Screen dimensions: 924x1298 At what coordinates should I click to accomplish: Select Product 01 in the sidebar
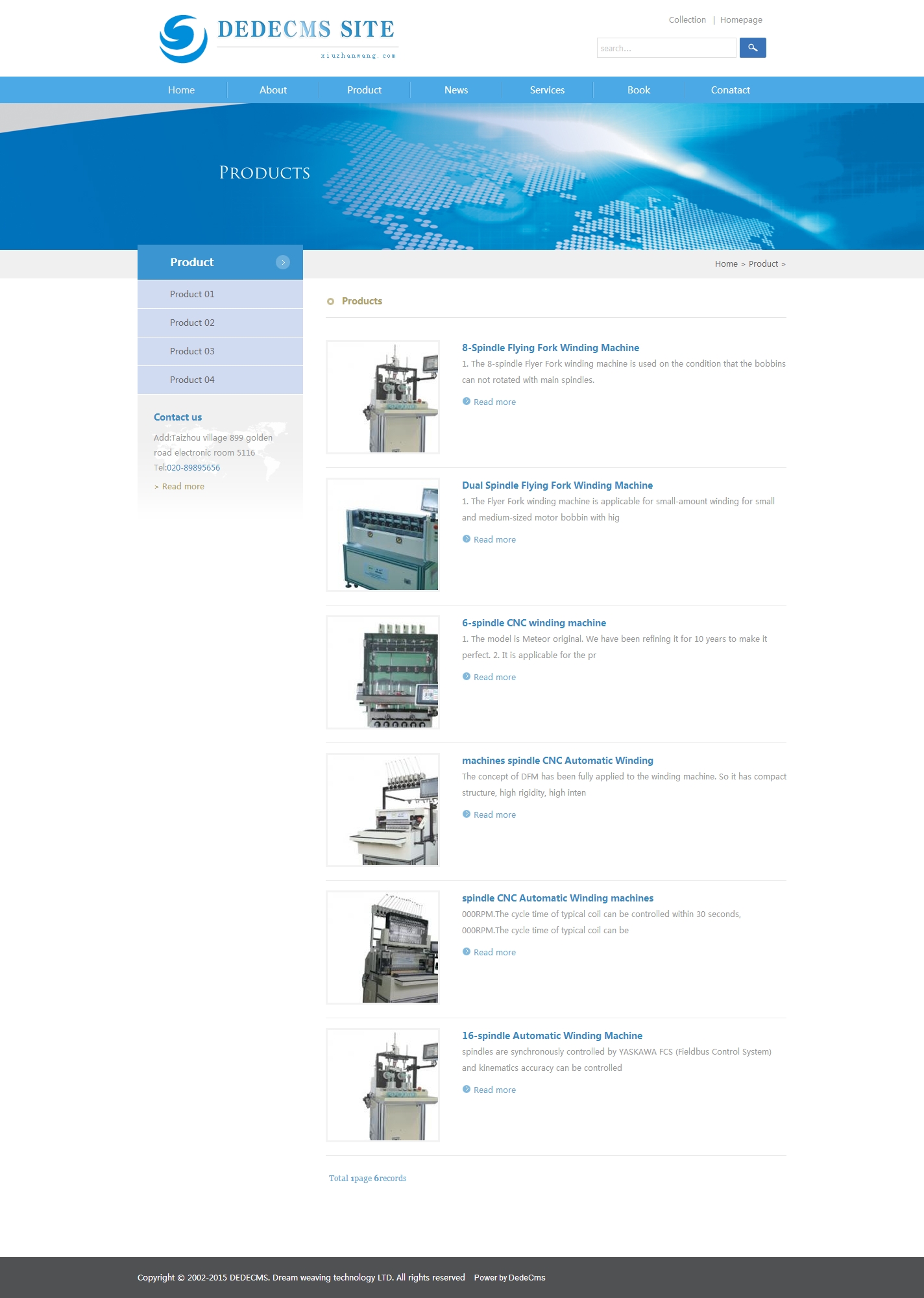click(192, 294)
